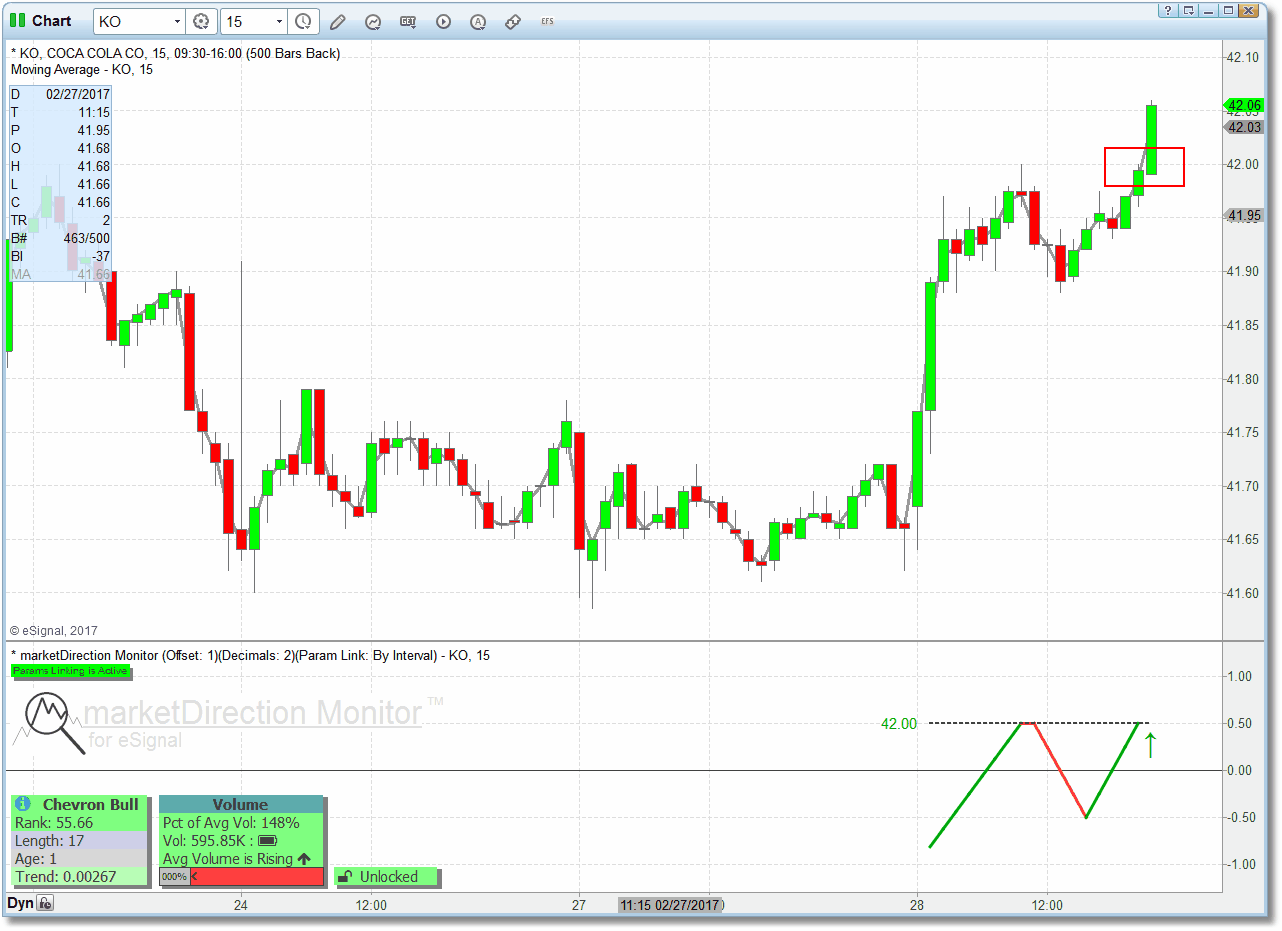Screen dimensions: 1282x931
Task: Click the 41.95 price axis marker
Action: click(x=1242, y=215)
